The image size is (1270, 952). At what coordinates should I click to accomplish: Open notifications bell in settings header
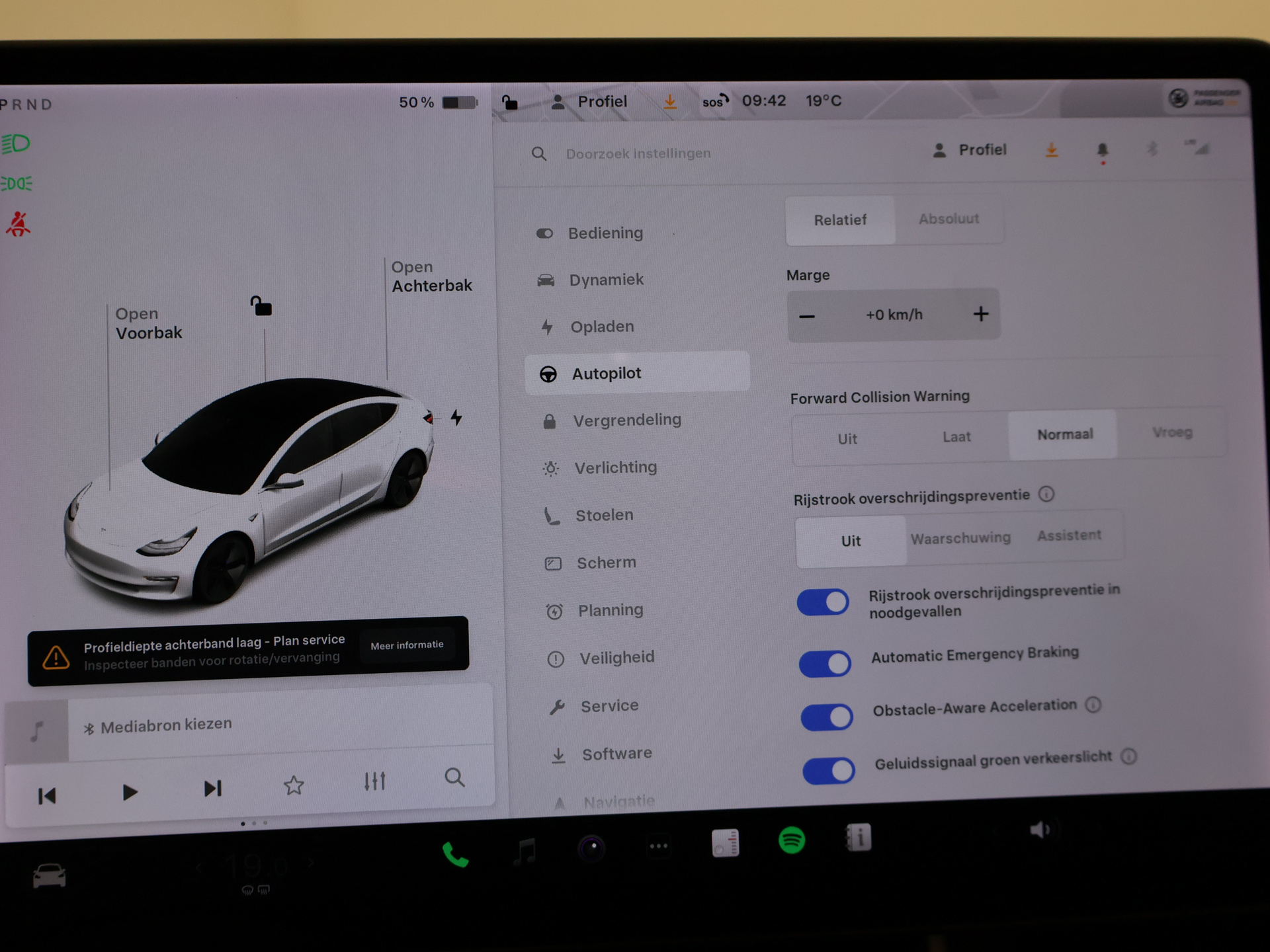pos(1102,151)
